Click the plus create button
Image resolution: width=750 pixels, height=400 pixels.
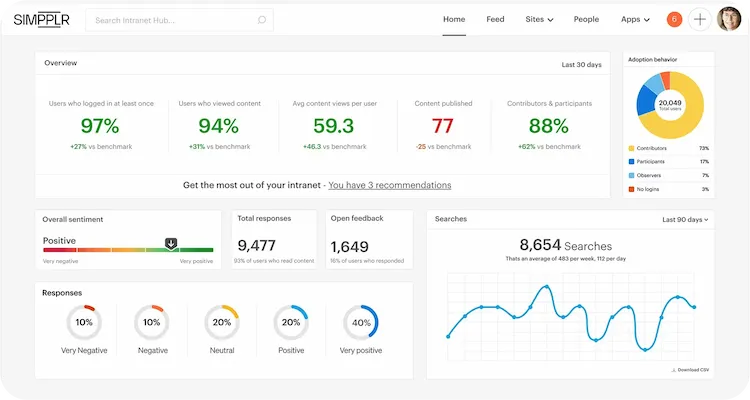pos(700,19)
